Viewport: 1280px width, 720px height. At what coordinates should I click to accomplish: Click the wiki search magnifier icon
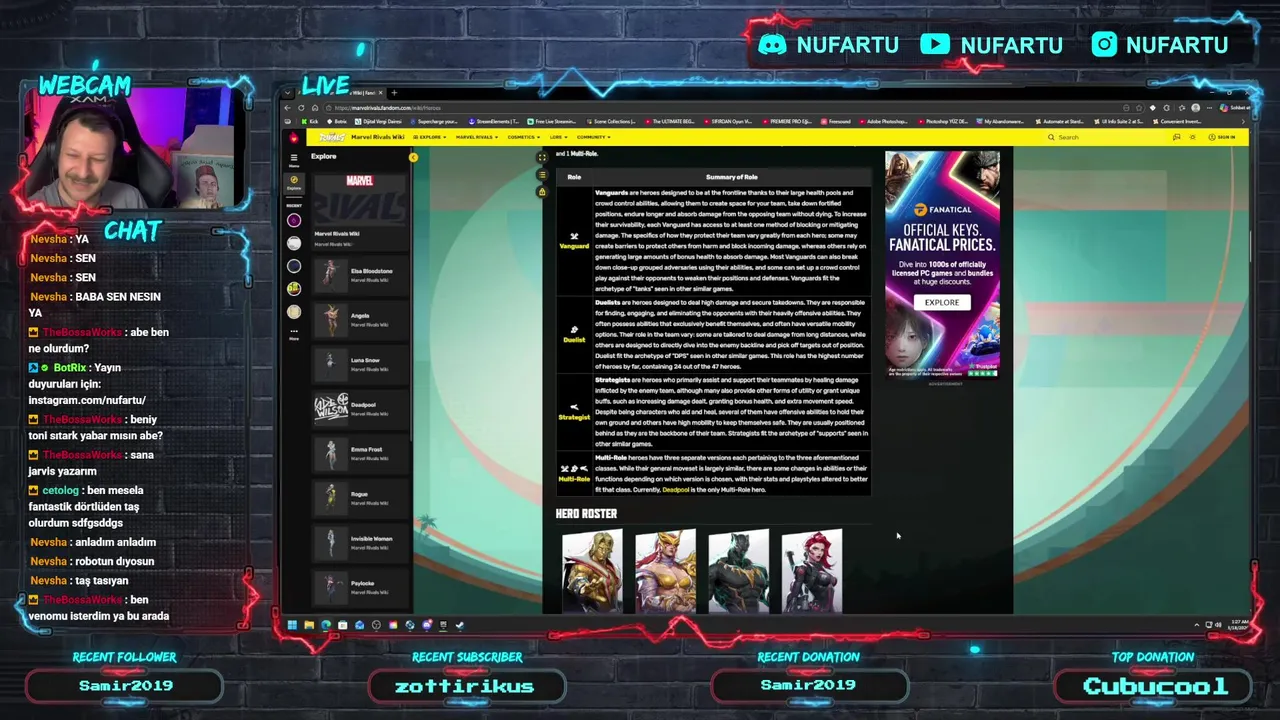[1051, 137]
